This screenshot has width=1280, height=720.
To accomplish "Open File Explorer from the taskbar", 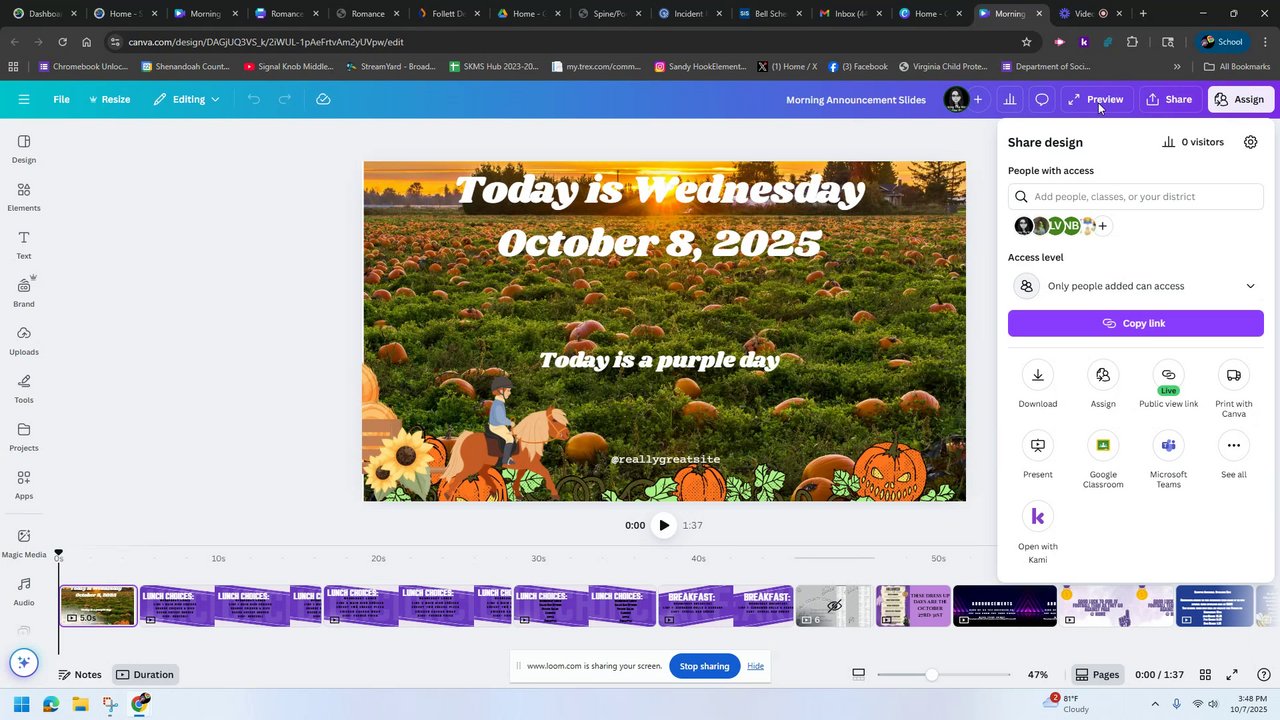I will [x=80, y=704].
